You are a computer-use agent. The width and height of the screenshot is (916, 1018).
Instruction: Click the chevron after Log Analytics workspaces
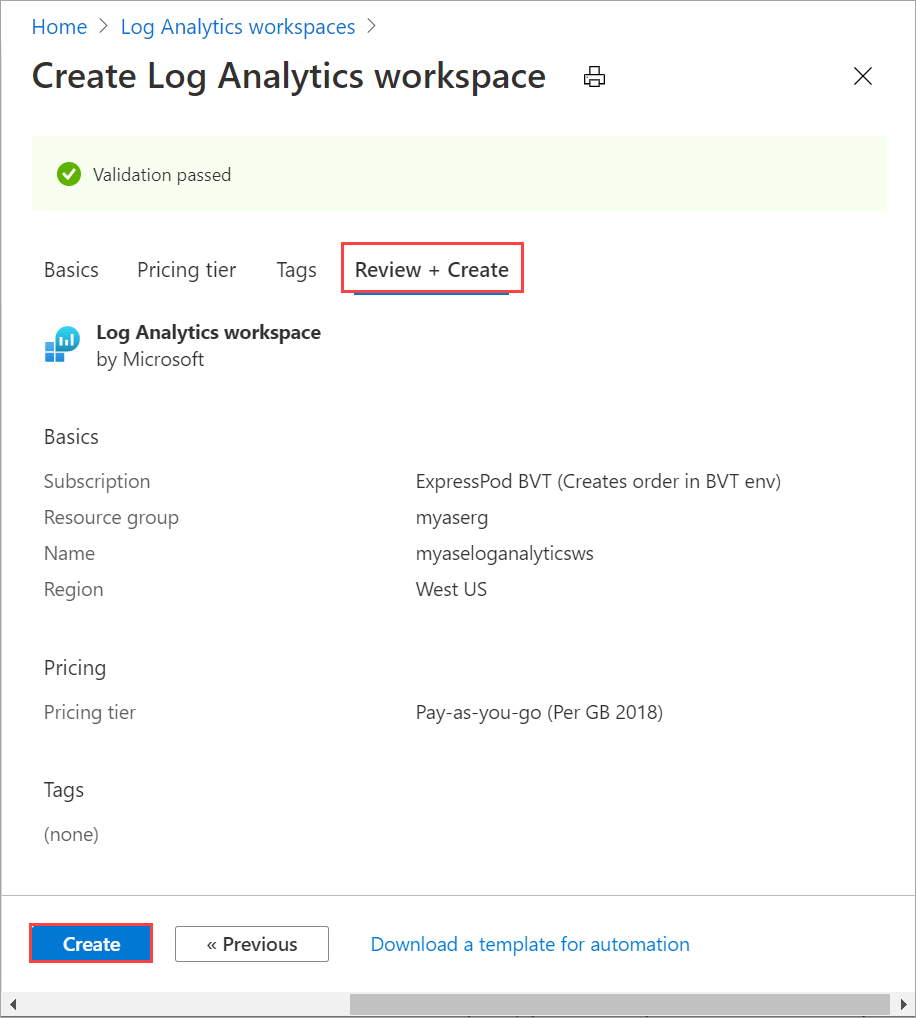(371, 26)
